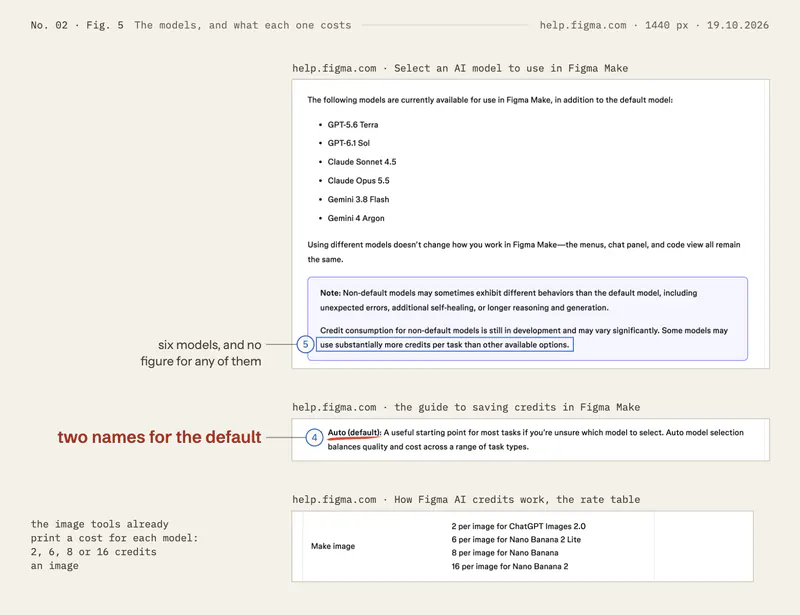800x615 pixels.
Task: Select the "Claude Opus 5.5" list entry
Action: 358,181
